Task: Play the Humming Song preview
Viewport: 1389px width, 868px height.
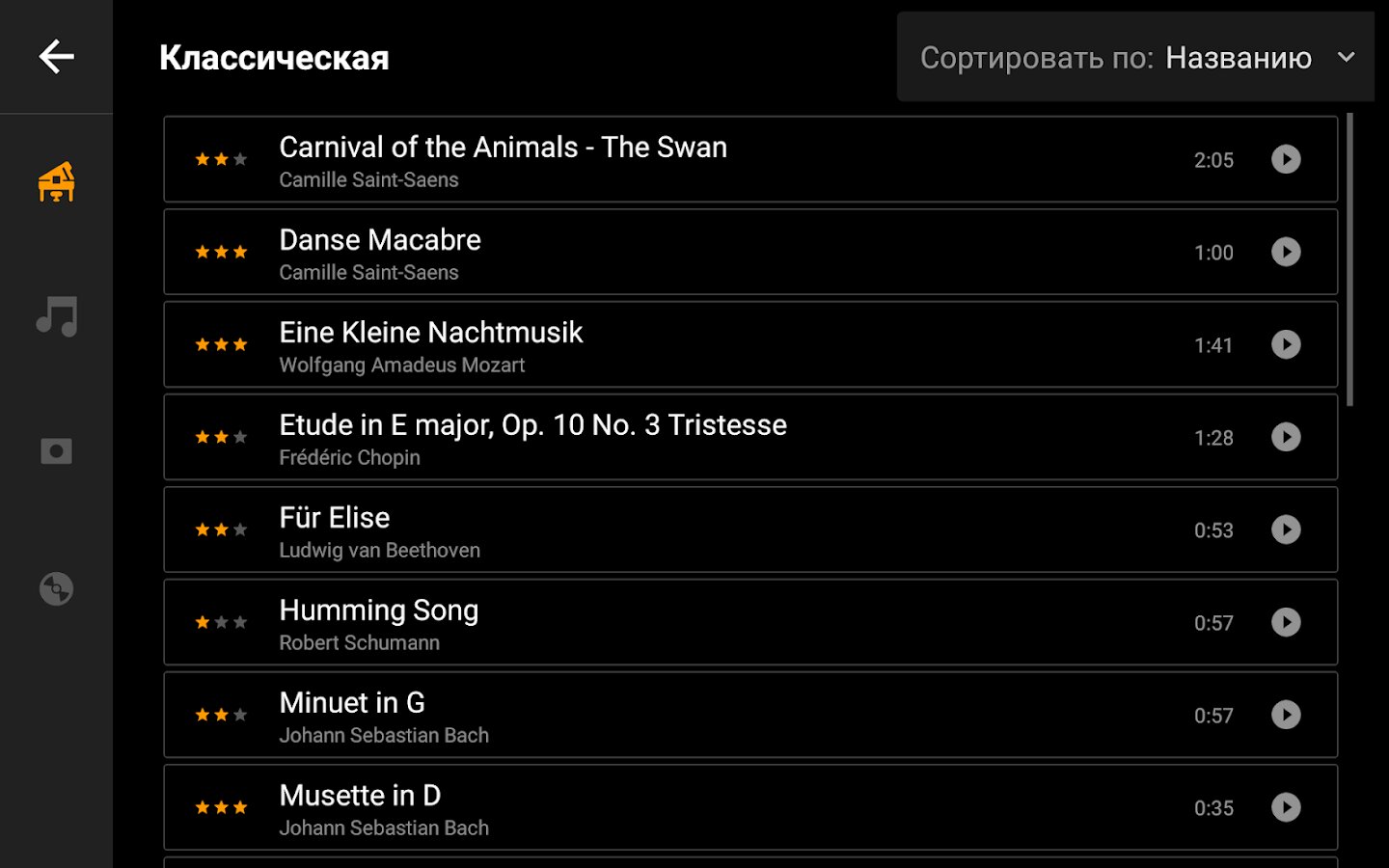Action: tap(1286, 622)
